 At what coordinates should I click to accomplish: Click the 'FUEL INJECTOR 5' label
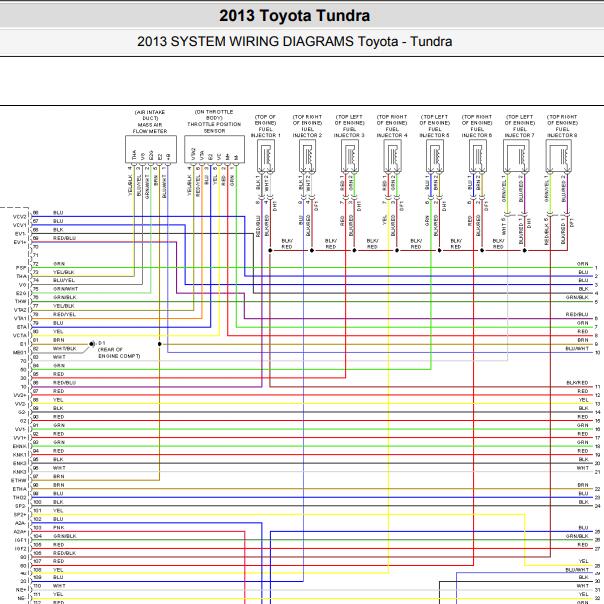coord(435,132)
